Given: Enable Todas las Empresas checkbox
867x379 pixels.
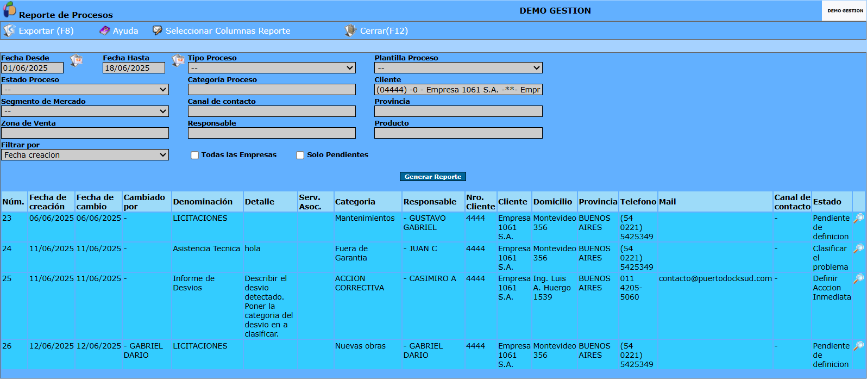Looking at the screenshot, I should point(195,155).
